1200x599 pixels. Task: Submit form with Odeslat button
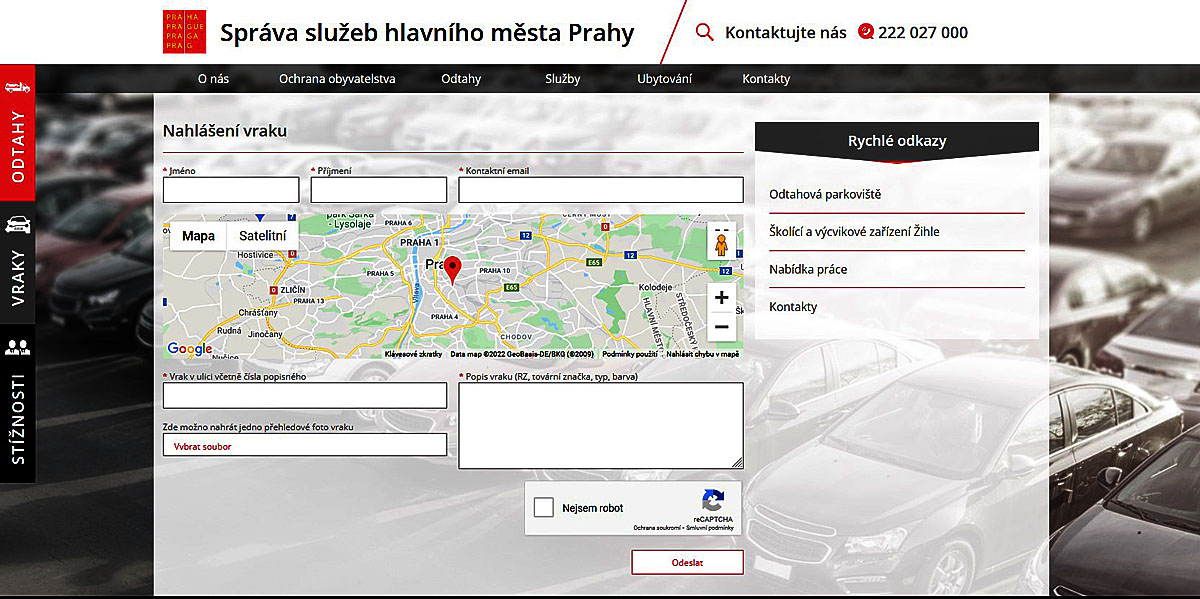(x=687, y=562)
